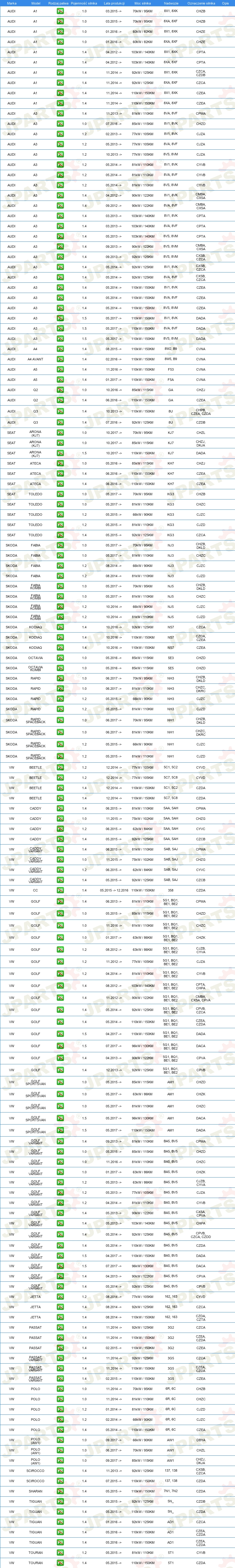Click the fuel icon in the VW POLO (AW1) 85kW row
Image resolution: width=235 pixels, height=1568 pixels.
[60, 1460]
